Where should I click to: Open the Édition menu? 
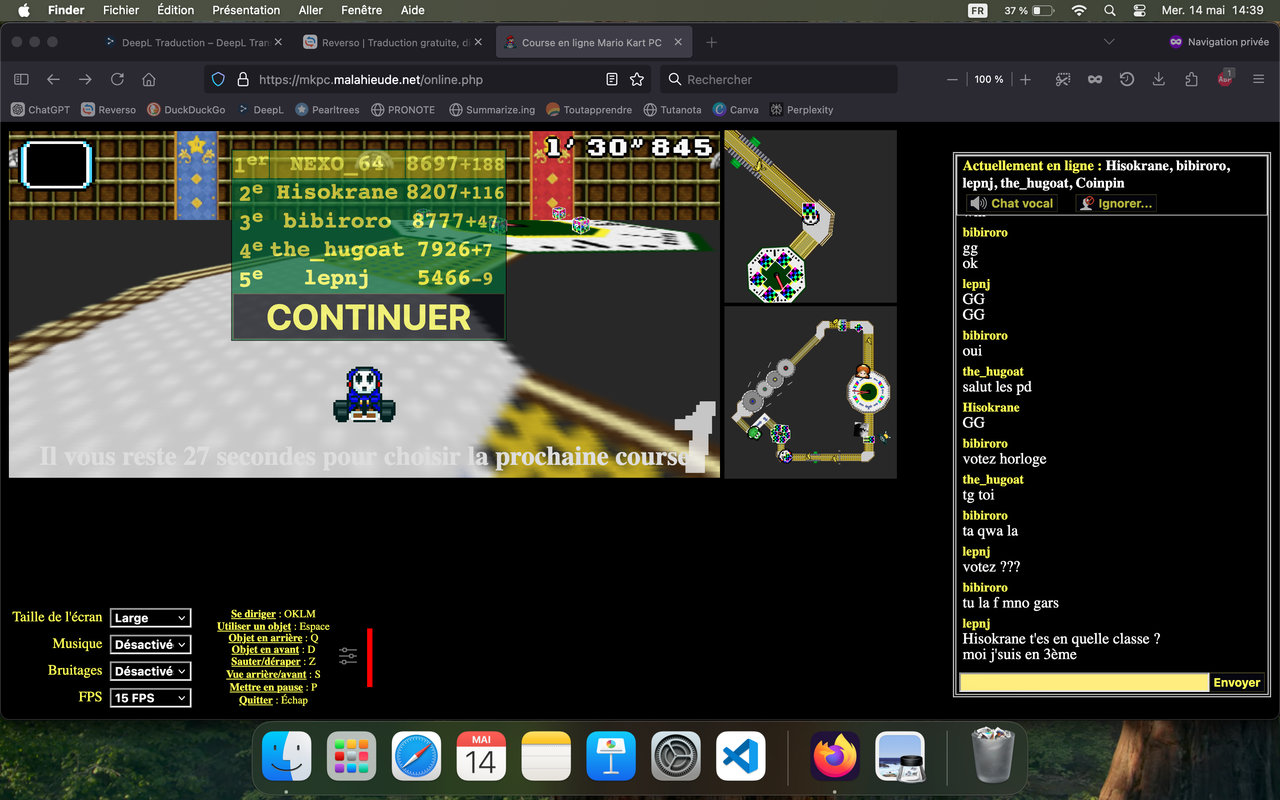point(176,10)
